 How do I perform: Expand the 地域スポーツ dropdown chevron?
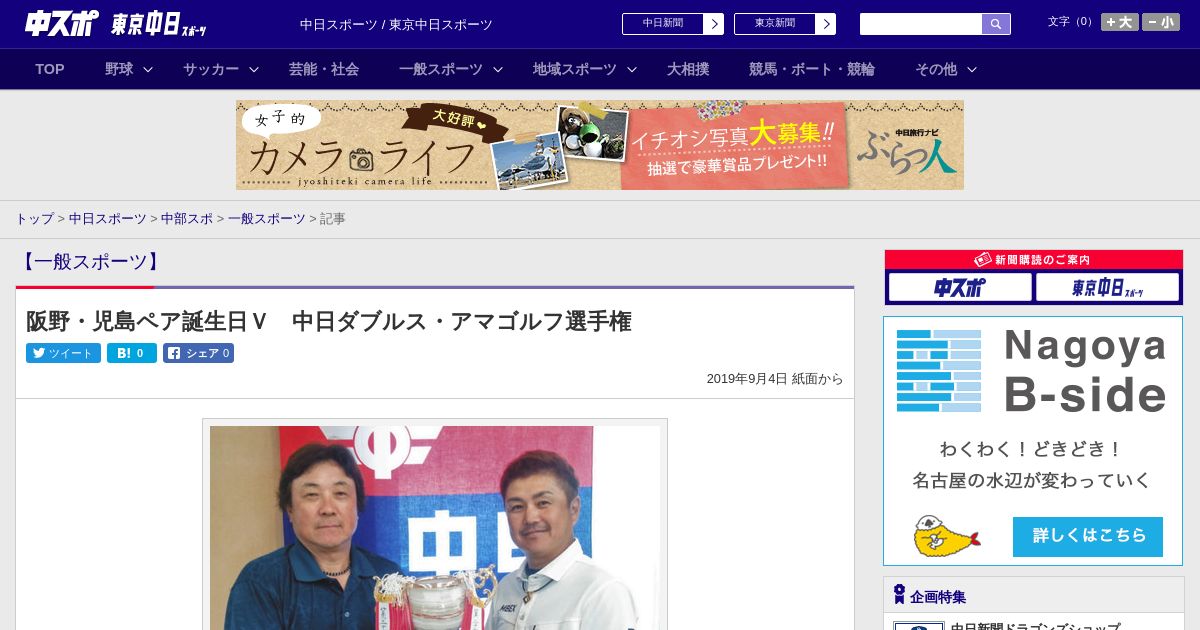[x=632, y=69]
